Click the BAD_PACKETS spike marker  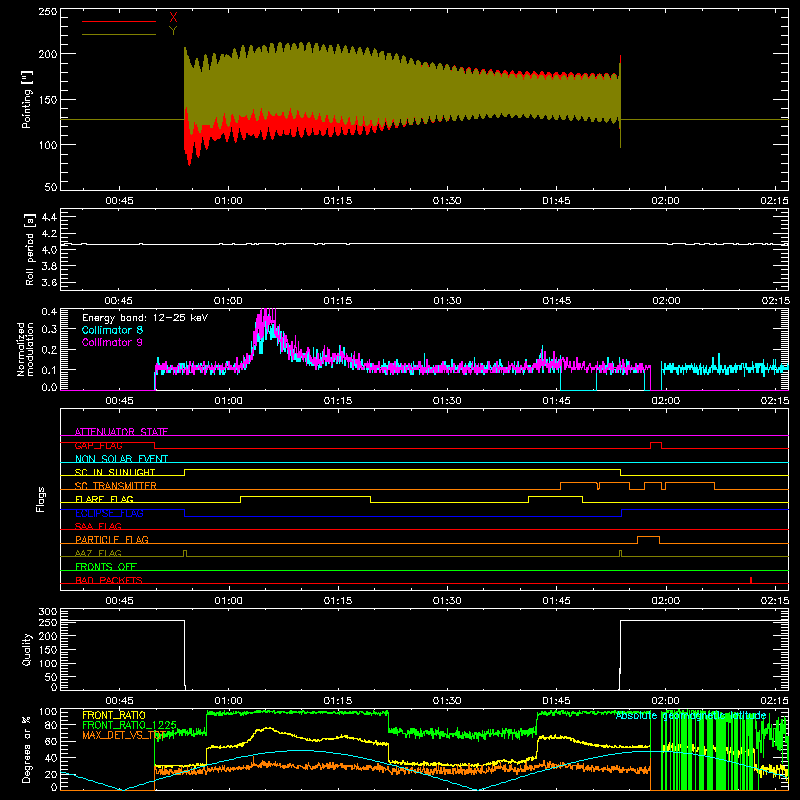[x=751, y=580]
